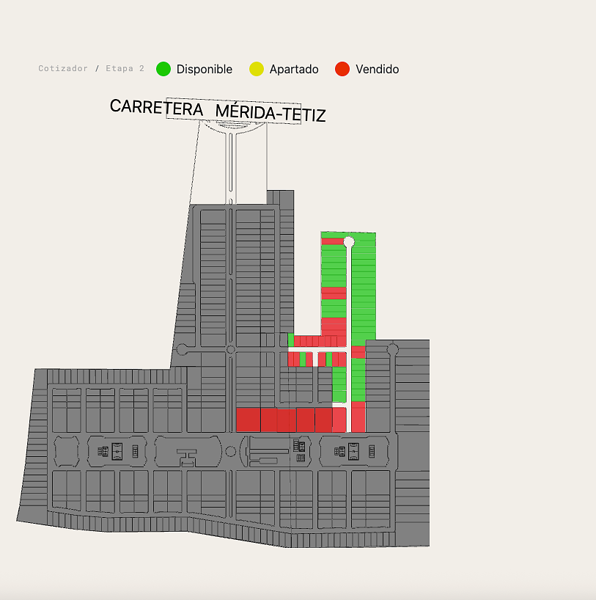Image resolution: width=596 pixels, height=600 pixels.
Task: Click the soccer field icon in the left park
Action: (x=117, y=451)
